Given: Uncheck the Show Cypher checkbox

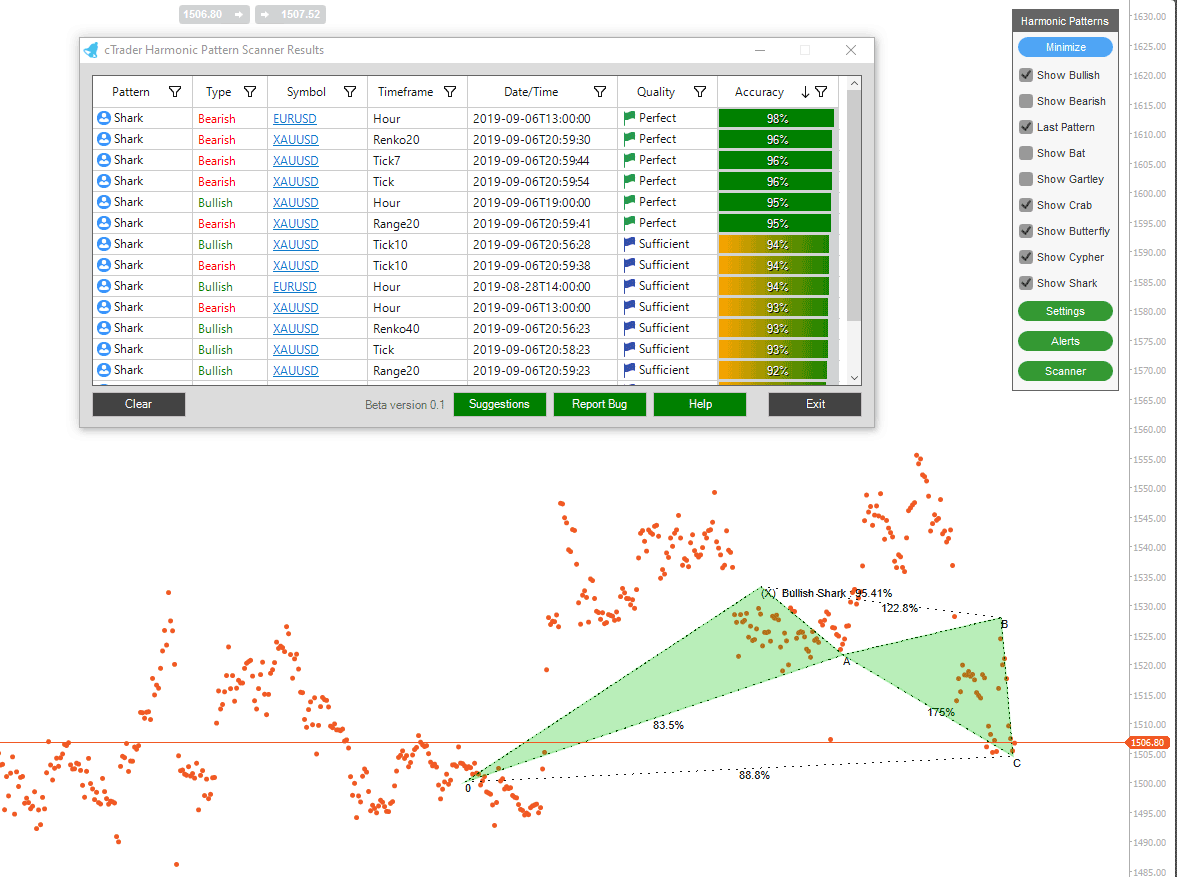Looking at the screenshot, I should click(x=1025, y=257).
